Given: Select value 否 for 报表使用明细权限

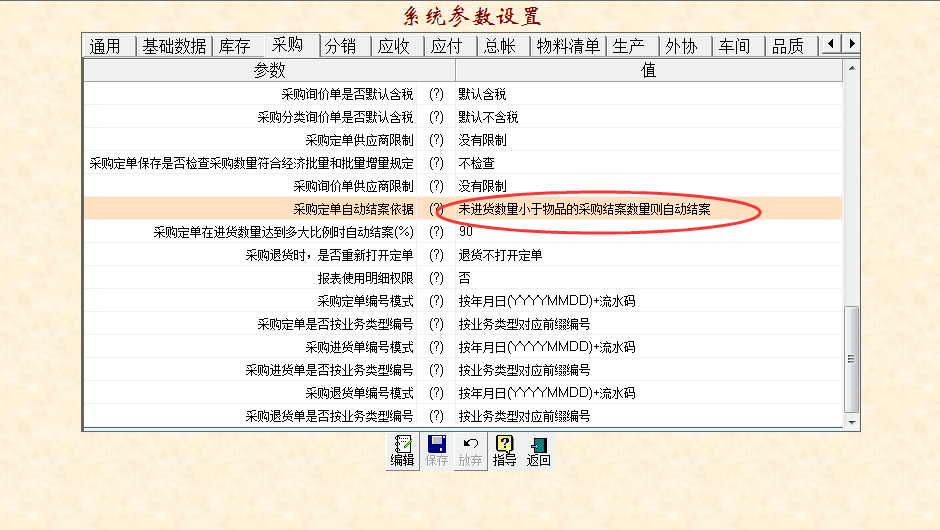Looking at the screenshot, I should point(465,278).
